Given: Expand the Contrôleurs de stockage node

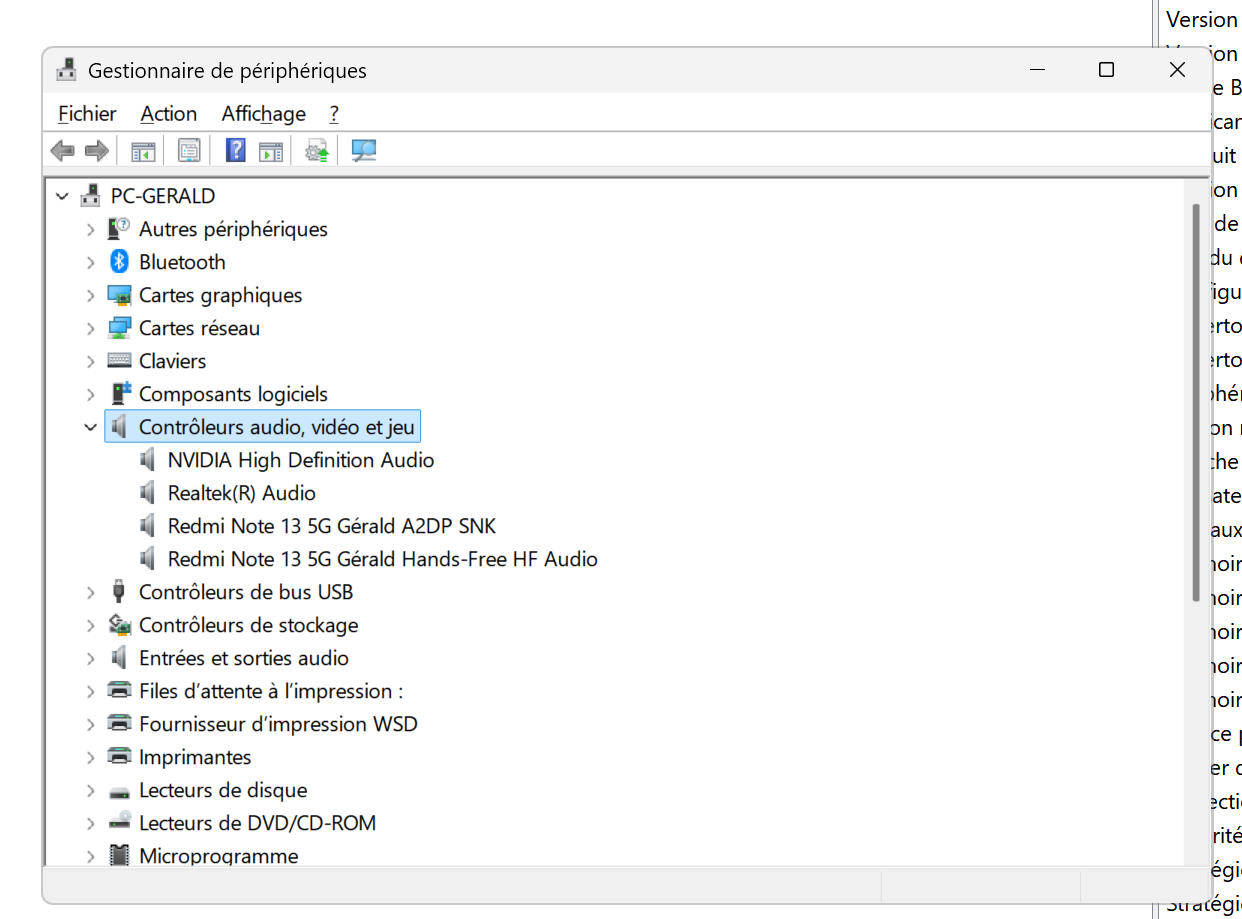Looking at the screenshot, I should 91,625.
